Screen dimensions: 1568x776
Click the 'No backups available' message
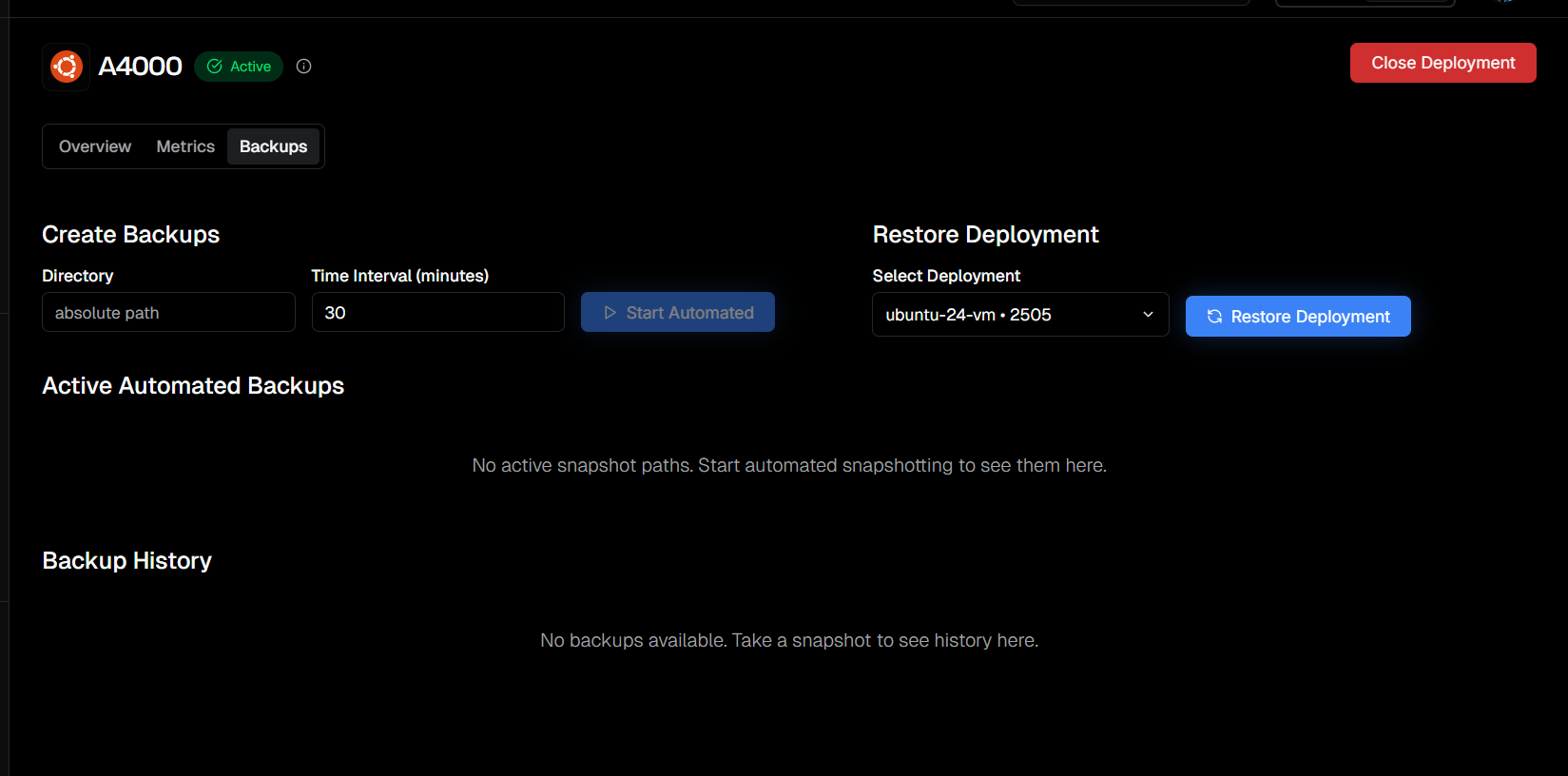pos(789,641)
